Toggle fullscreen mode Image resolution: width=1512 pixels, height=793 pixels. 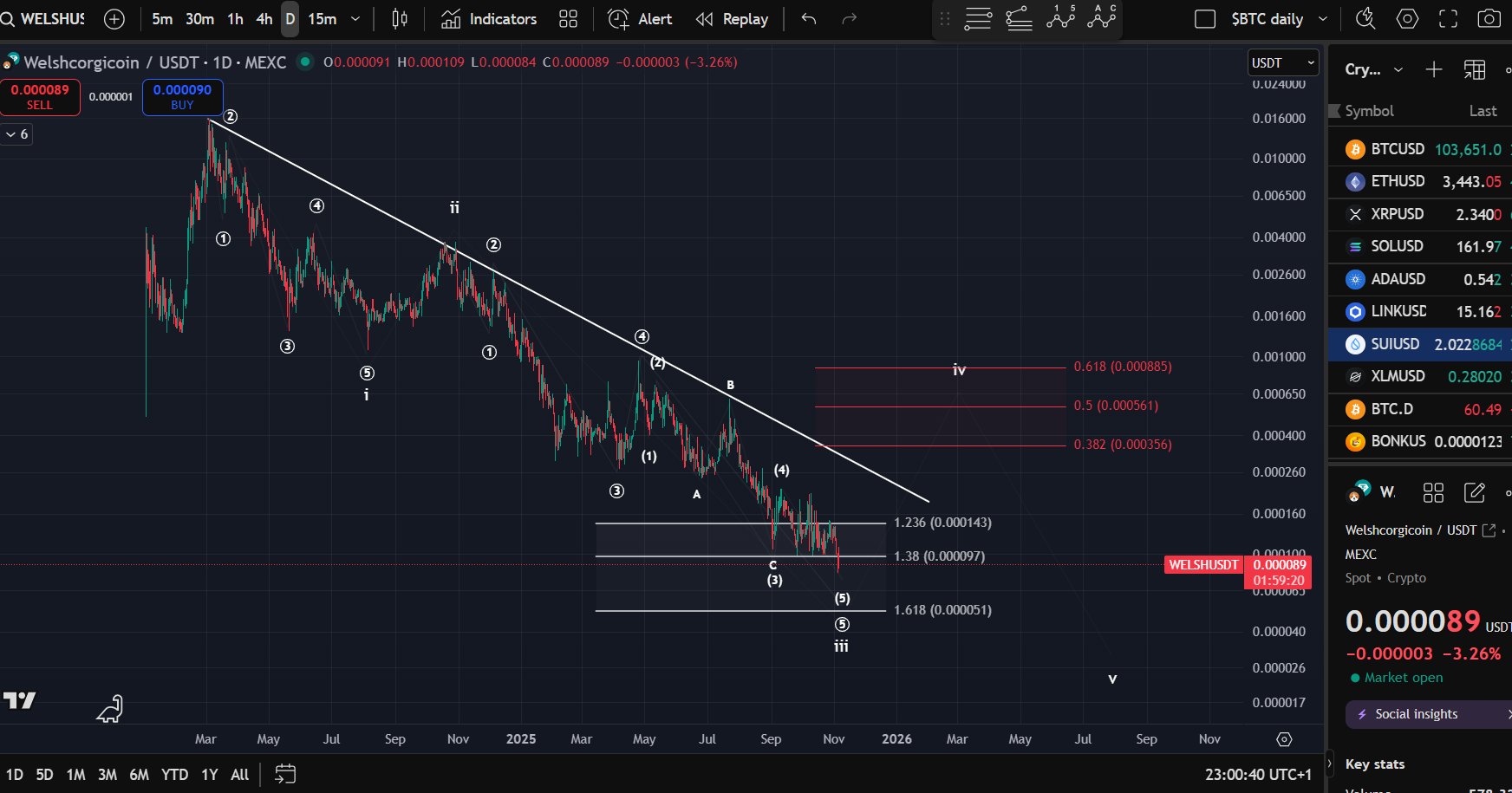click(1448, 19)
